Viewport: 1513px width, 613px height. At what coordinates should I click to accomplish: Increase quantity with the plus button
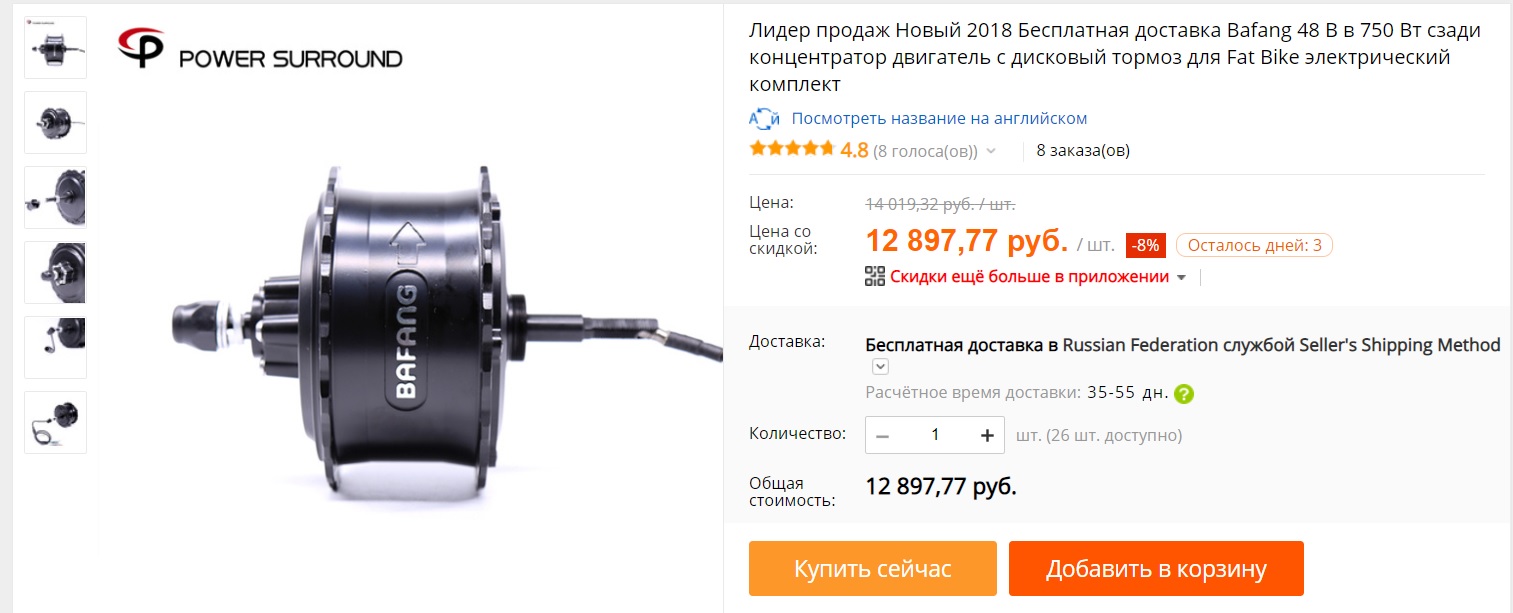(x=987, y=435)
